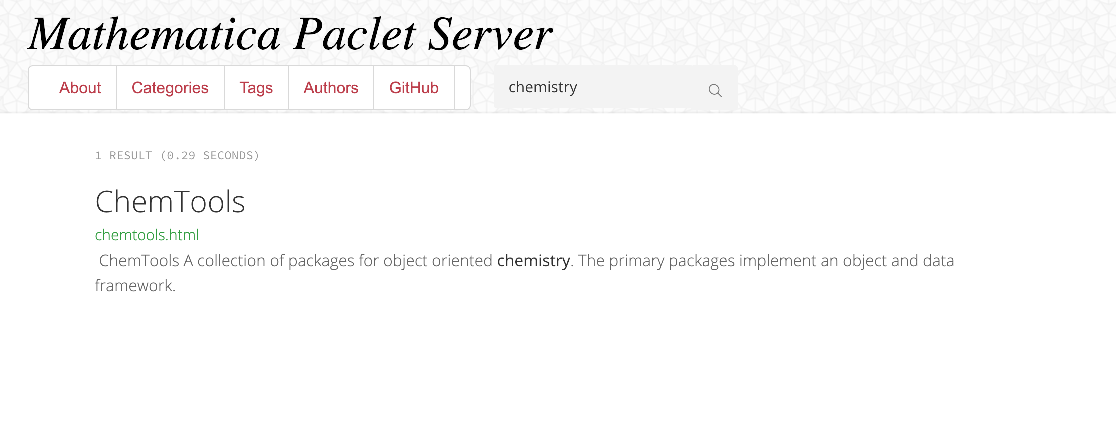Click the 0.29 SECONDS timing text

tap(210, 155)
